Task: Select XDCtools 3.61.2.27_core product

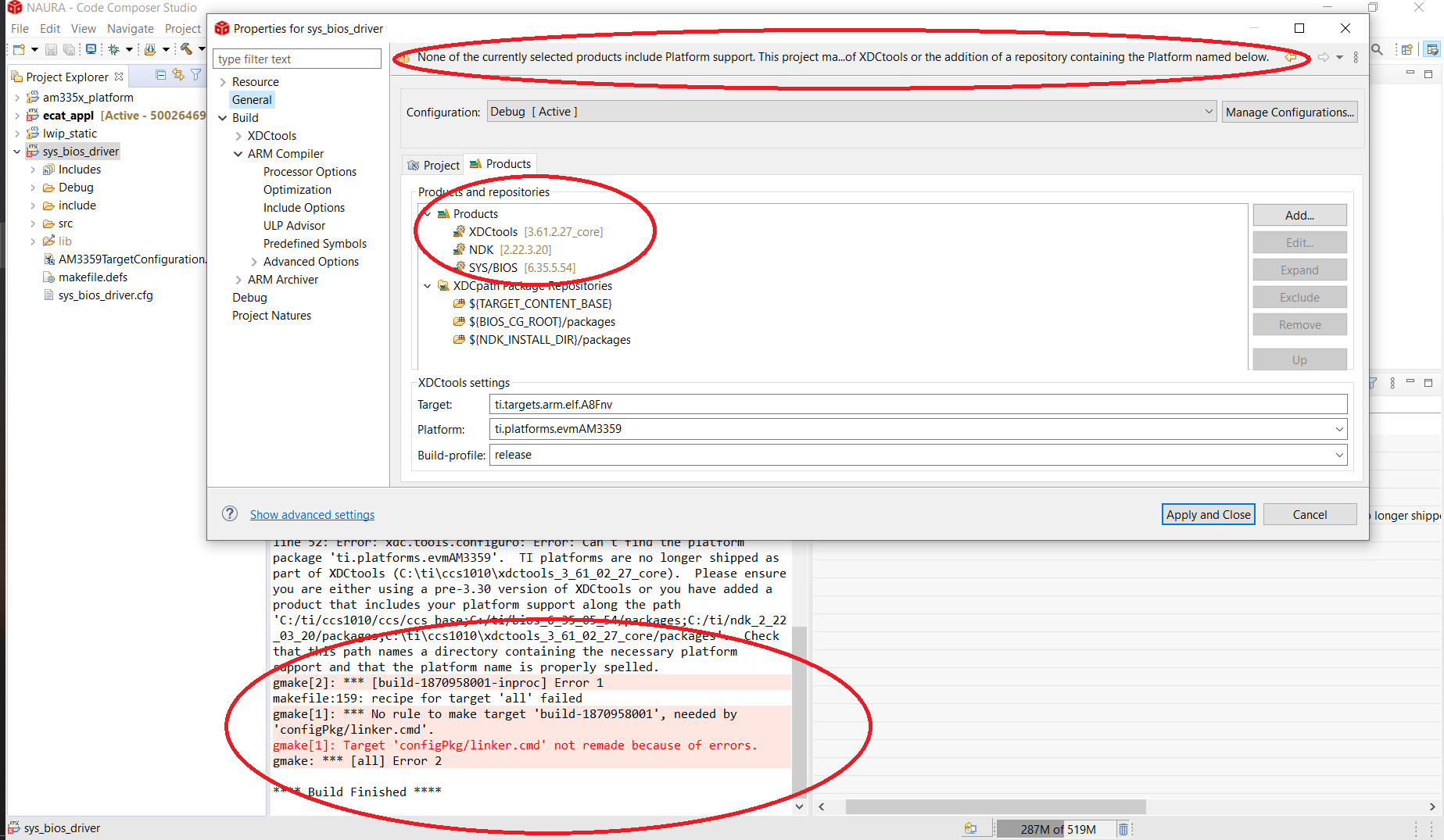Action: coord(528,231)
